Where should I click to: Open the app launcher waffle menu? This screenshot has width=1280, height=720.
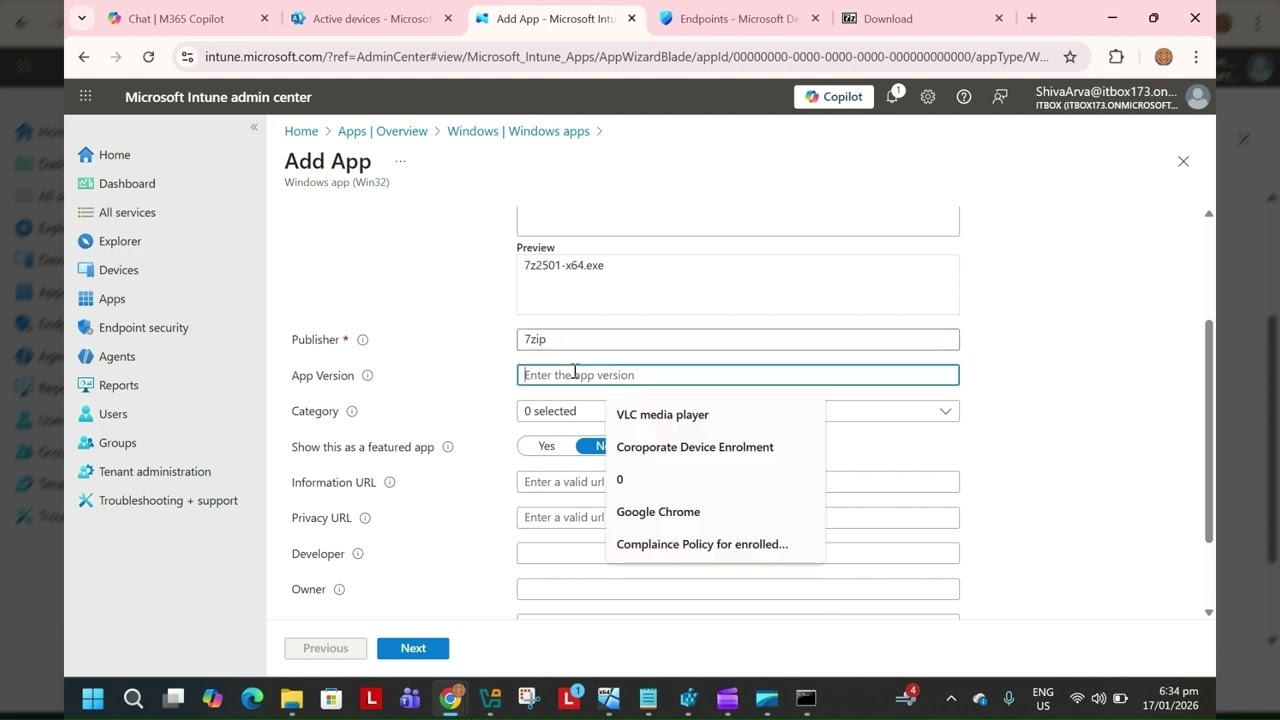tap(86, 96)
